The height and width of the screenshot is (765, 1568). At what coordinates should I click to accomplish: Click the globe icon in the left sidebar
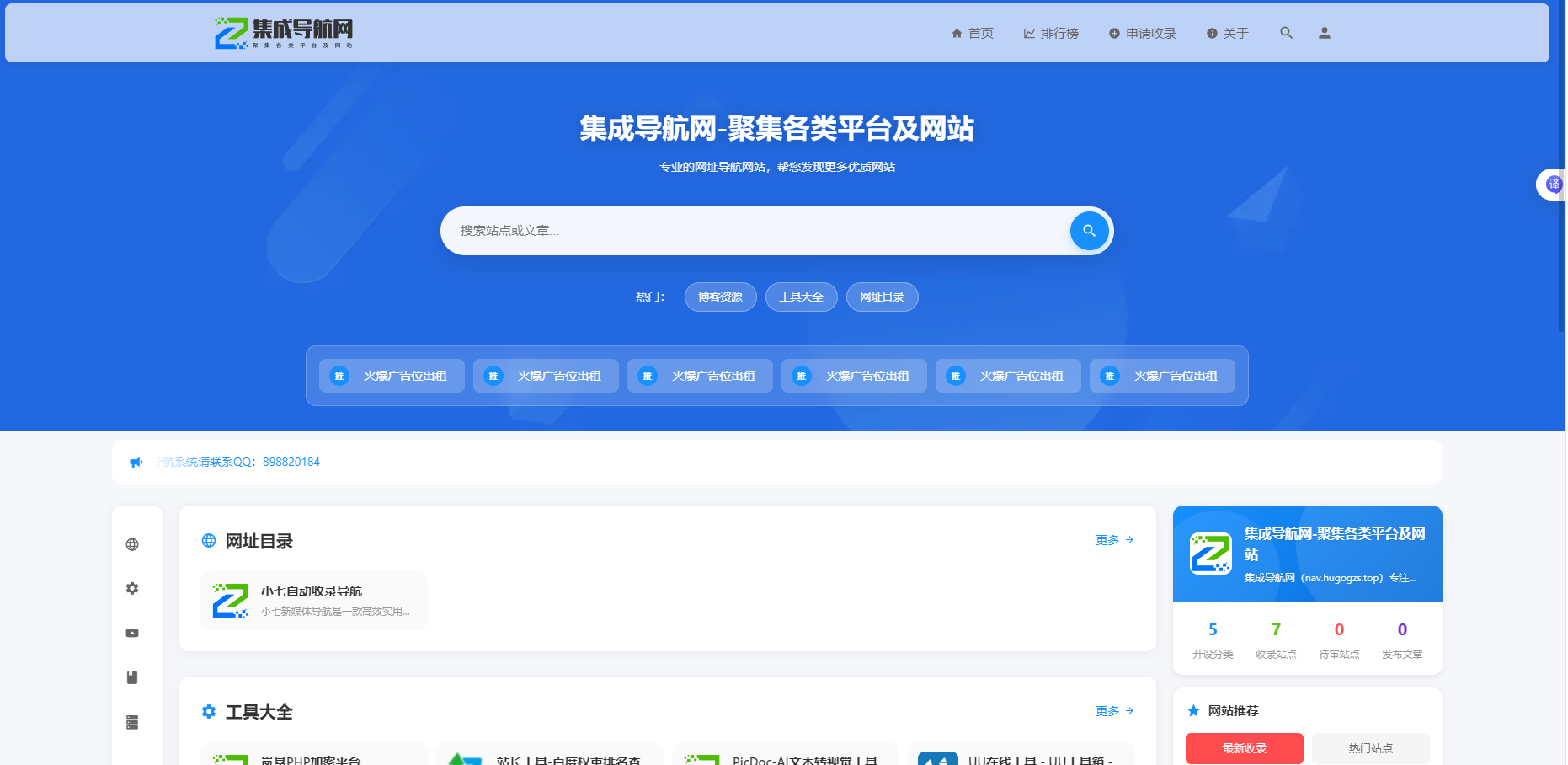tap(132, 543)
